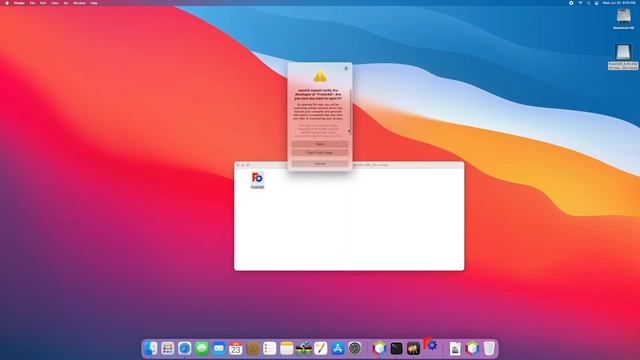Open Mail from the Dock
This screenshot has width=640, height=360.
pos(219,348)
